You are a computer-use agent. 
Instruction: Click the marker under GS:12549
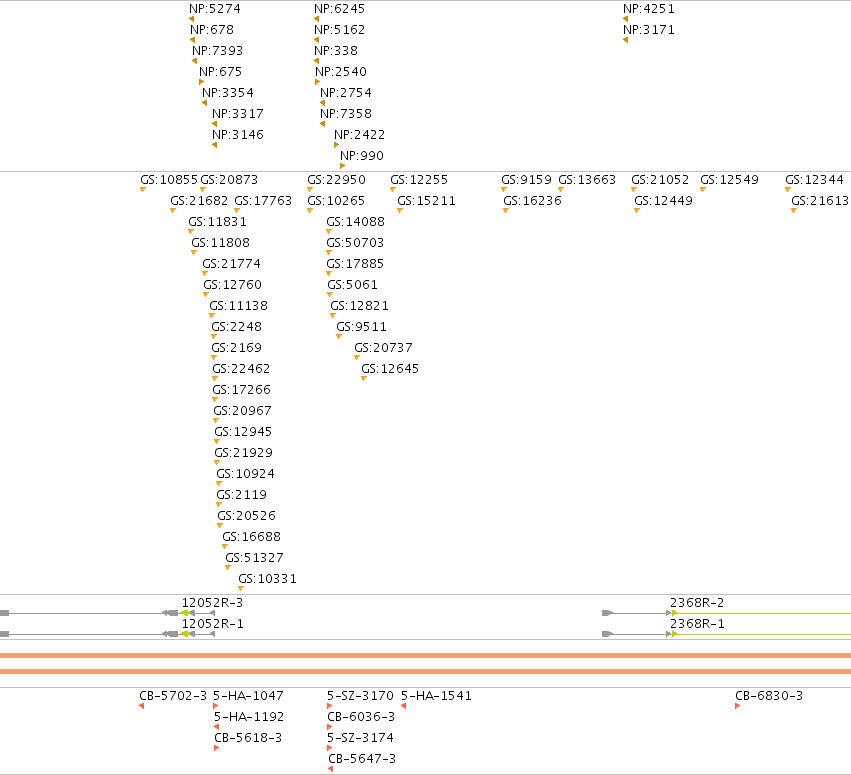(x=703, y=189)
